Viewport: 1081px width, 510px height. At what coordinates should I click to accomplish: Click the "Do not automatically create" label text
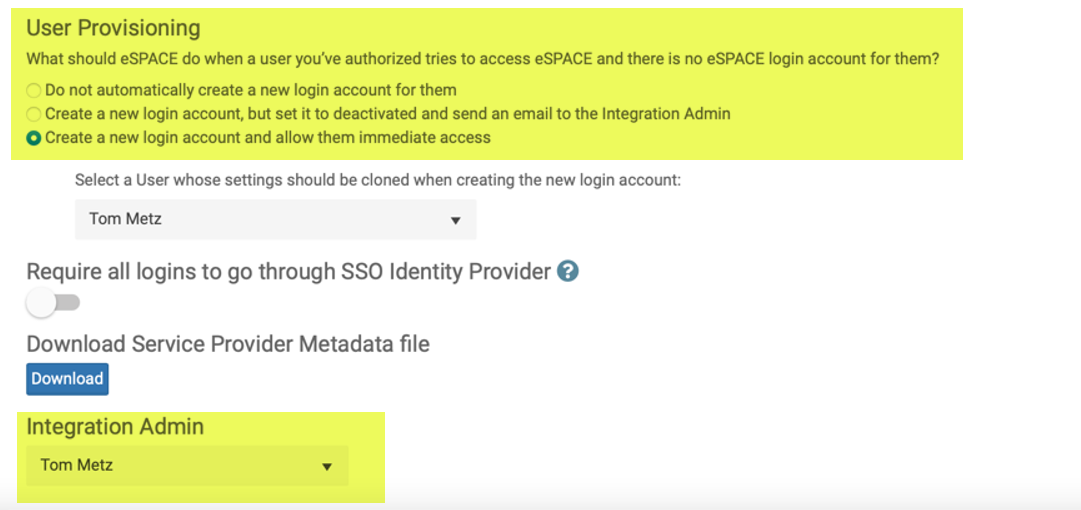(x=250, y=90)
